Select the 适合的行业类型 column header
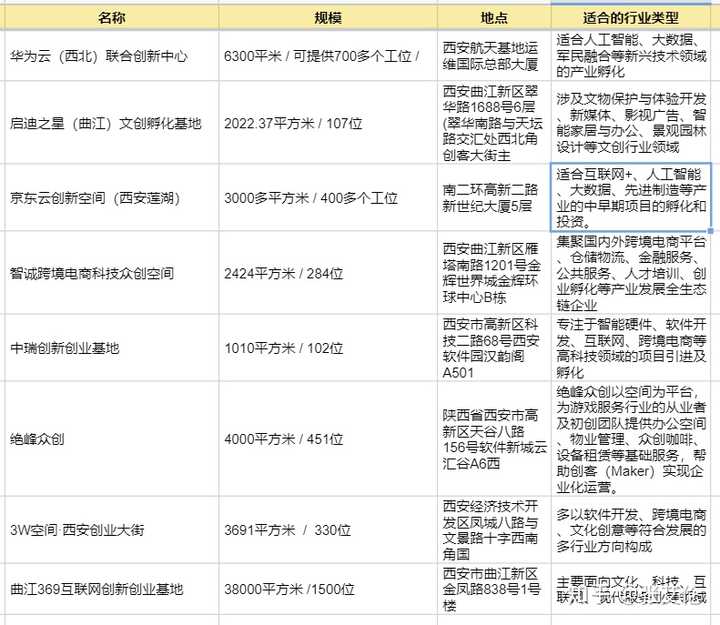Image resolution: width=720 pixels, height=625 pixels. point(630,18)
